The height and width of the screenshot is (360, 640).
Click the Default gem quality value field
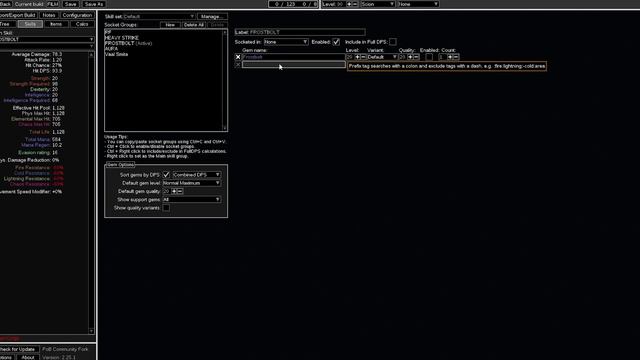click(x=167, y=191)
